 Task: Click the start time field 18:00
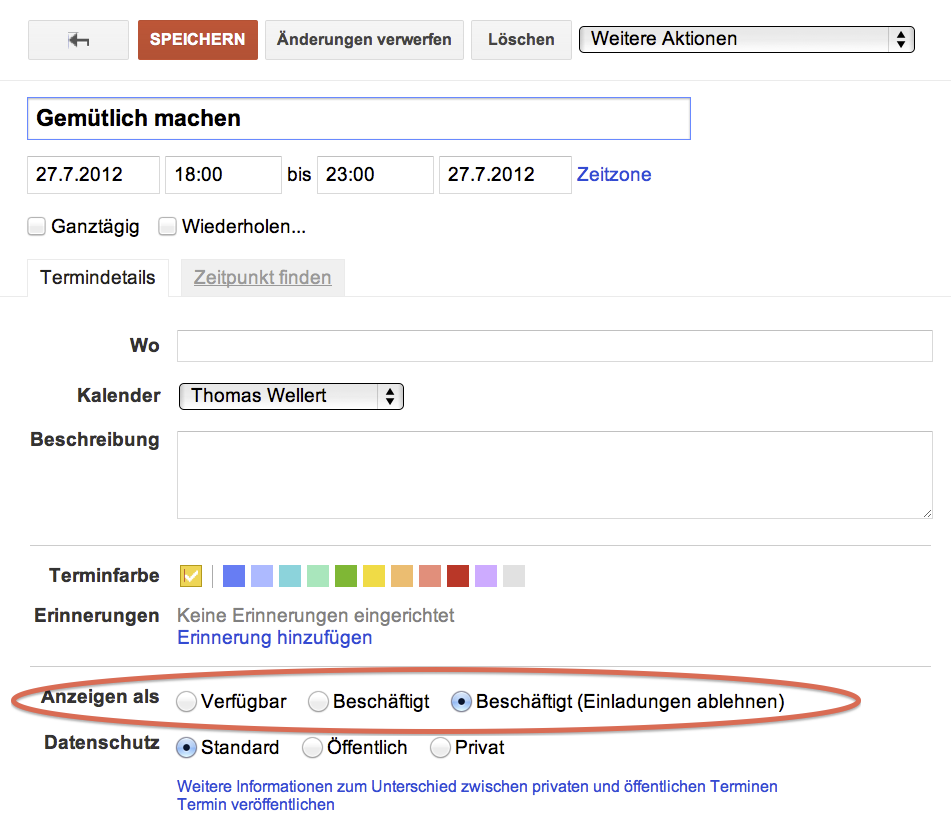(x=223, y=175)
